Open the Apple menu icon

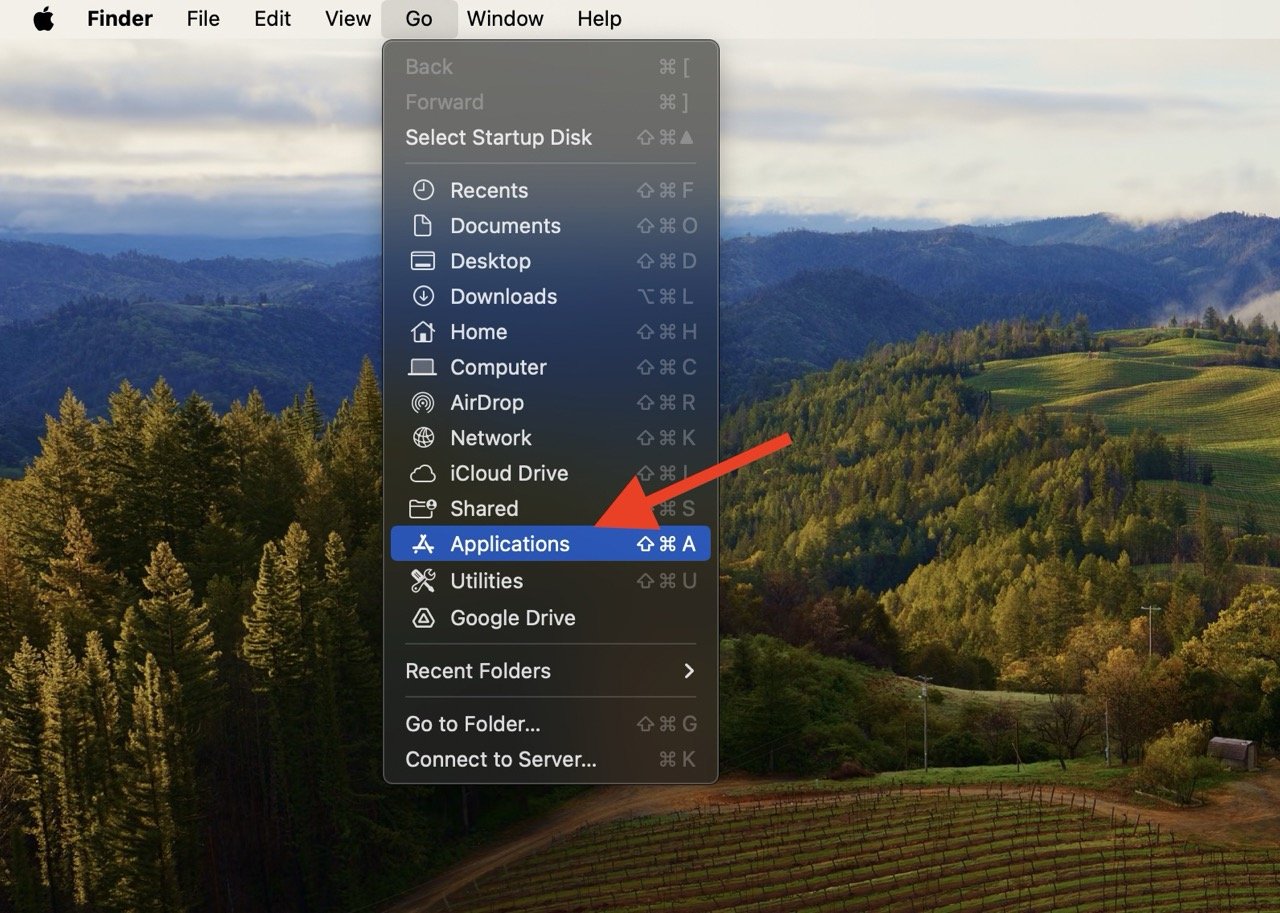click(43, 18)
